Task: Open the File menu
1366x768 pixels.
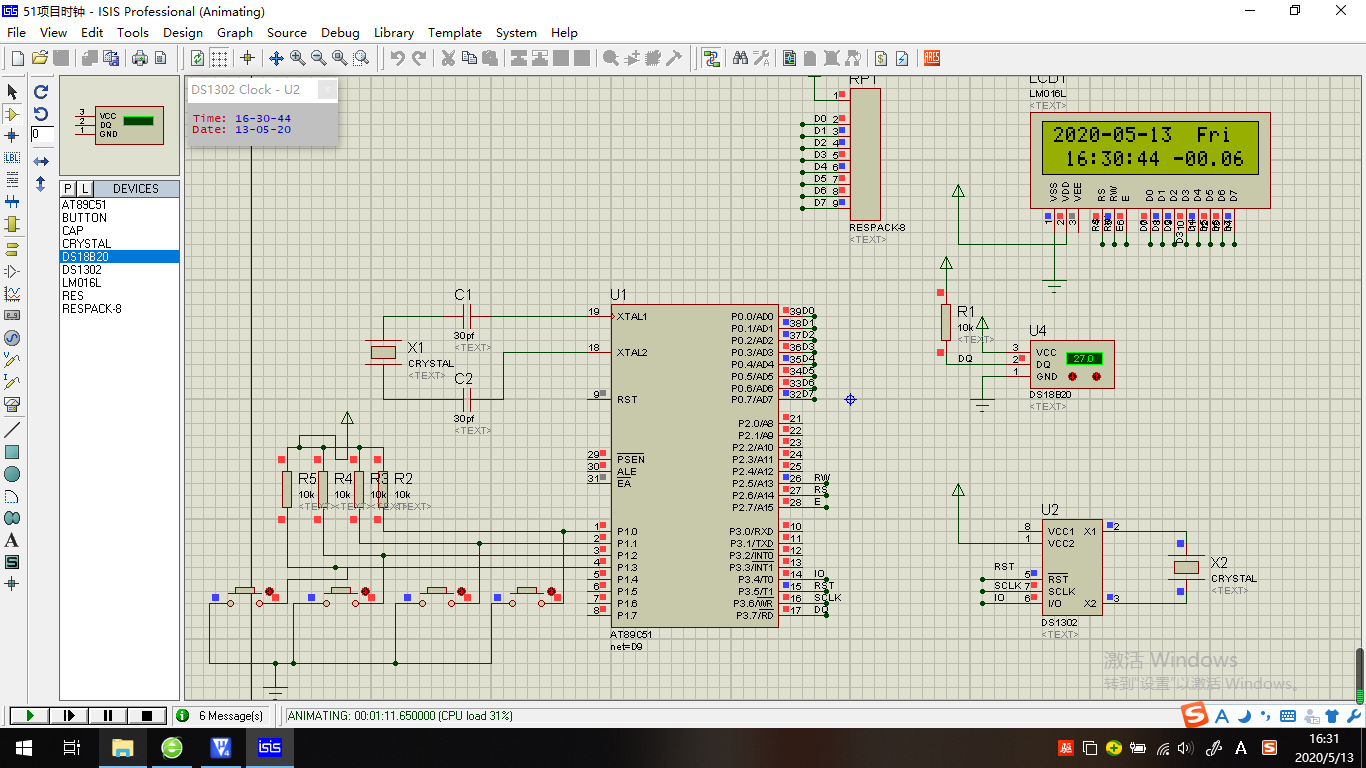Action: tap(17, 32)
